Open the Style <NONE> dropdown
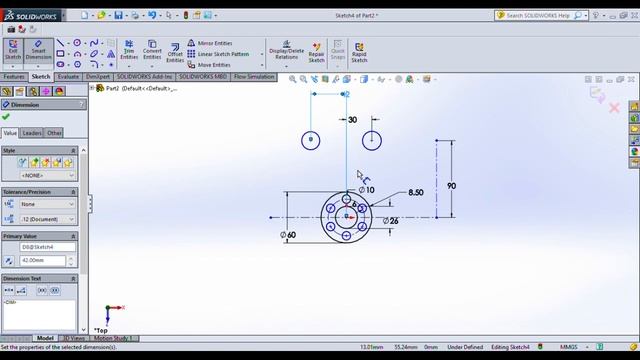Image resolution: width=640 pixels, height=360 pixels. 48,176
